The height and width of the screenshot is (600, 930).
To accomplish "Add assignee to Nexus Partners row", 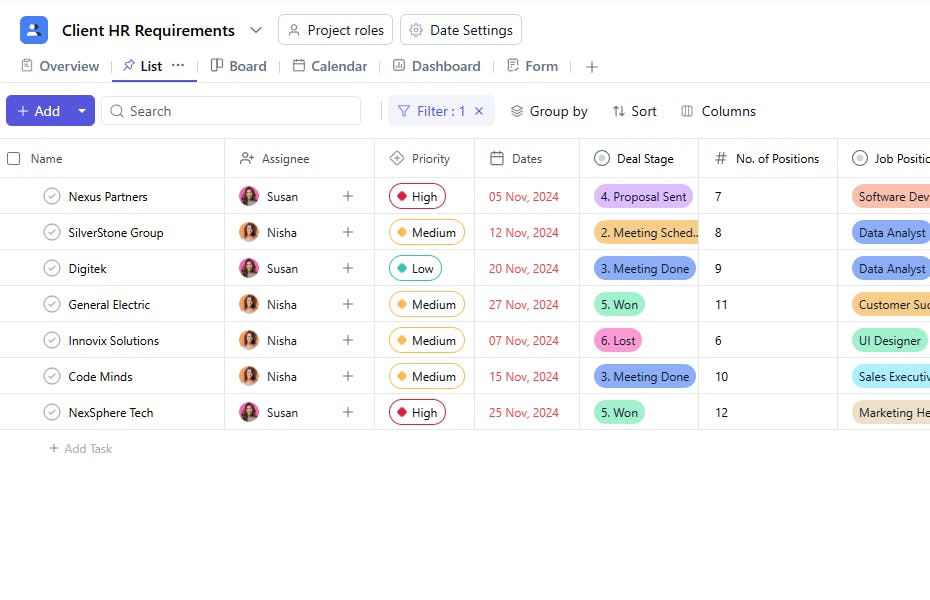I will (x=348, y=197).
